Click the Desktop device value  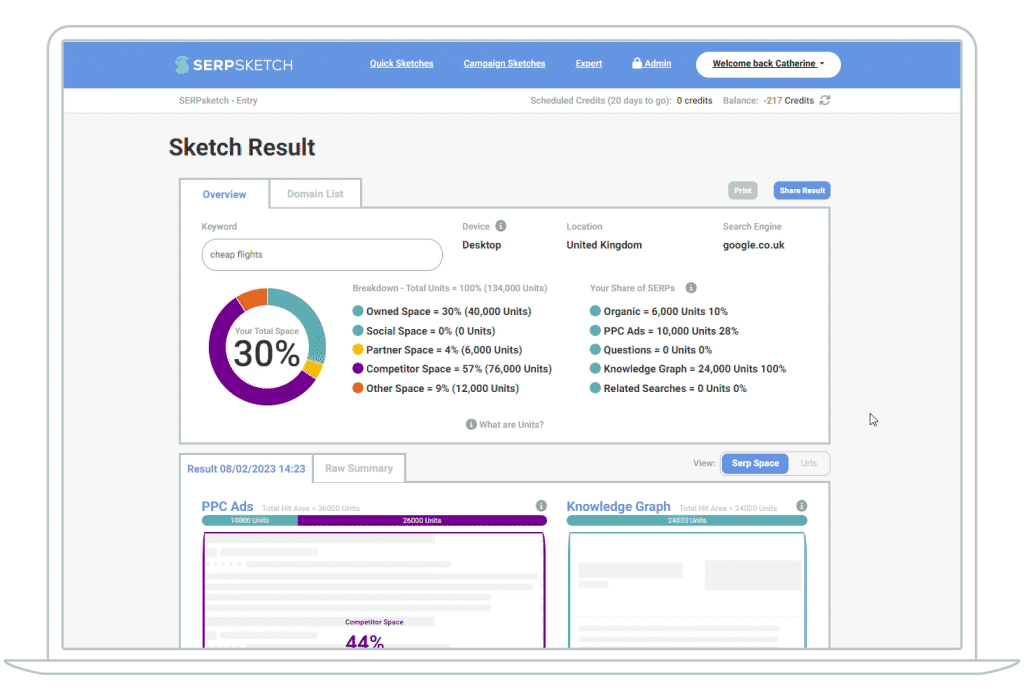(481, 245)
